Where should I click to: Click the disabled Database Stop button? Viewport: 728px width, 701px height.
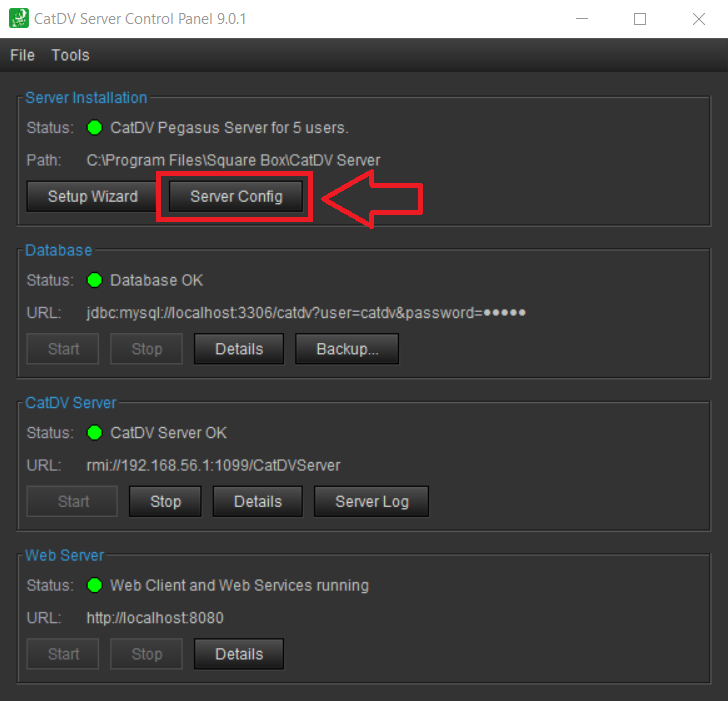coord(147,349)
